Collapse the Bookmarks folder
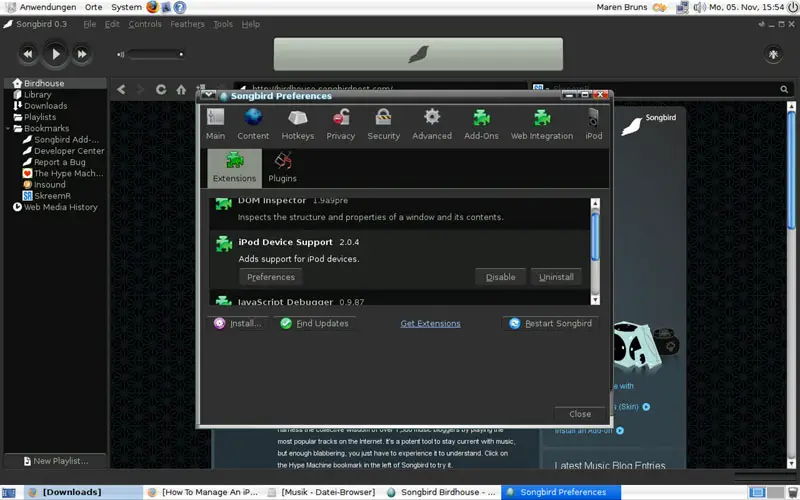 (8, 129)
